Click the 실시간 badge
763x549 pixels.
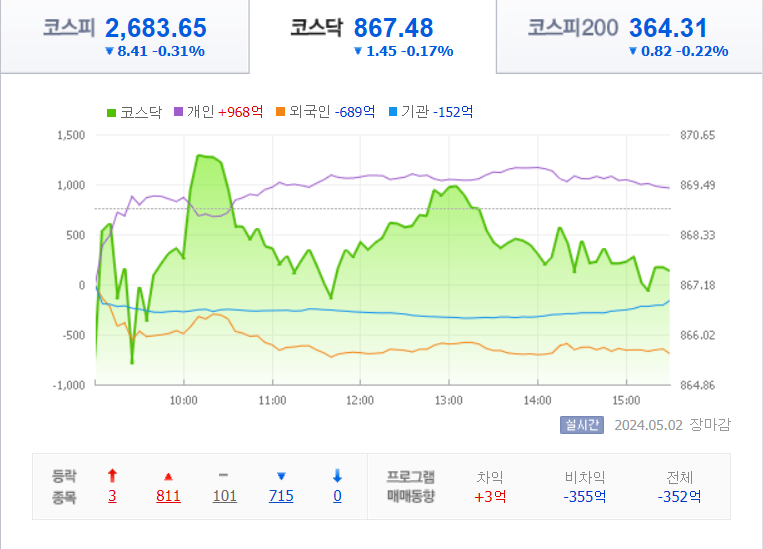click(581, 425)
